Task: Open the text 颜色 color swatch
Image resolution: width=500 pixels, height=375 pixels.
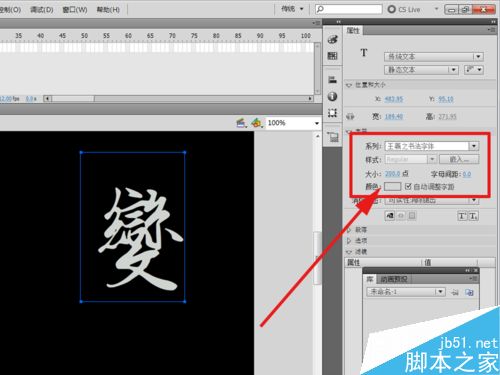Action: 392,186
